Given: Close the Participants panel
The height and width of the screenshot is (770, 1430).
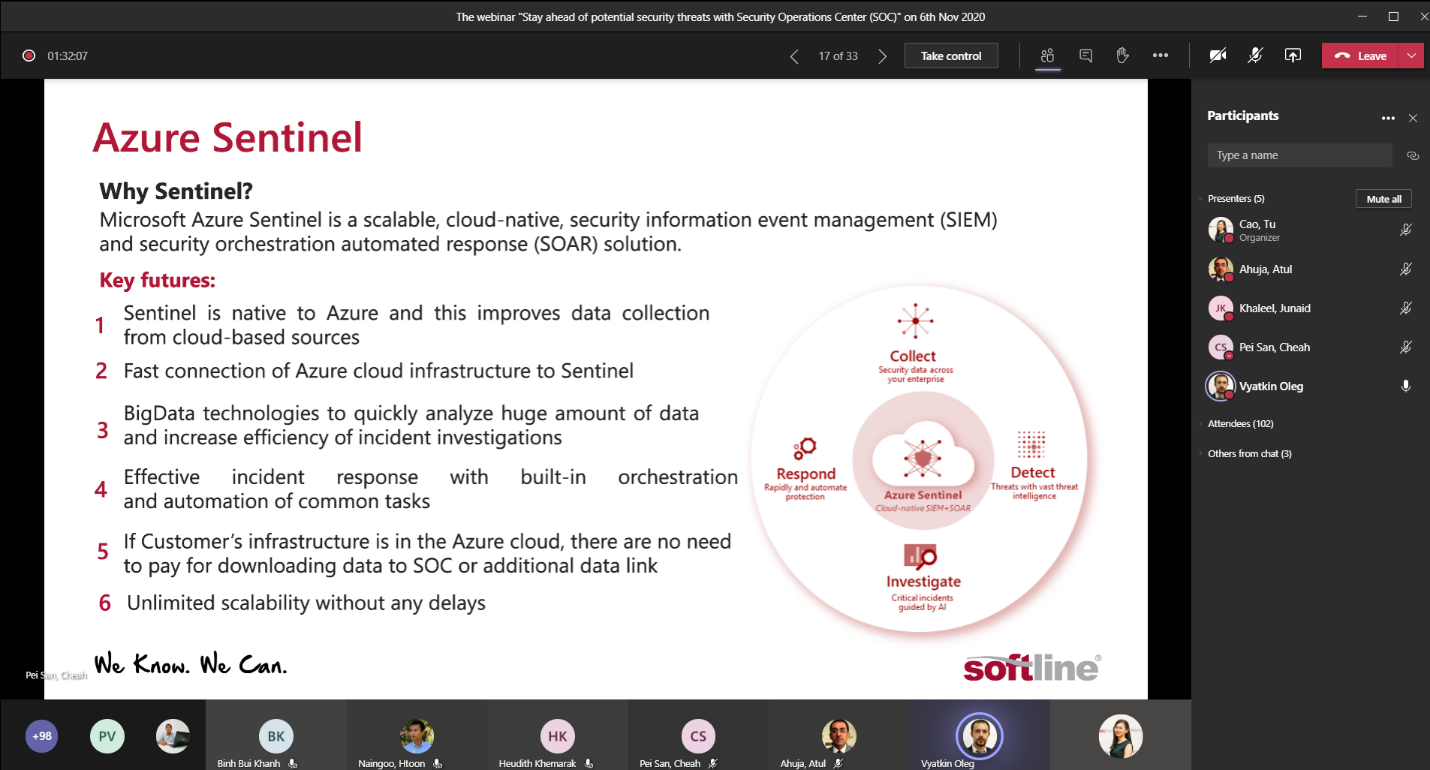Looking at the screenshot, I should (x=1413, y=118).
